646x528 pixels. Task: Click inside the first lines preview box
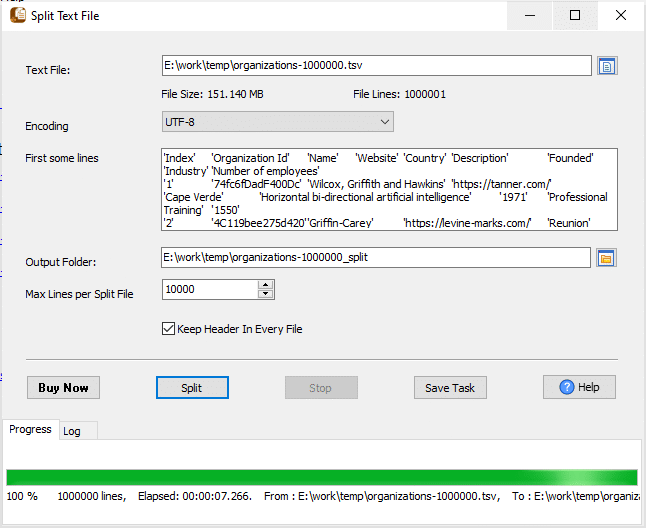tap(388, 190)
